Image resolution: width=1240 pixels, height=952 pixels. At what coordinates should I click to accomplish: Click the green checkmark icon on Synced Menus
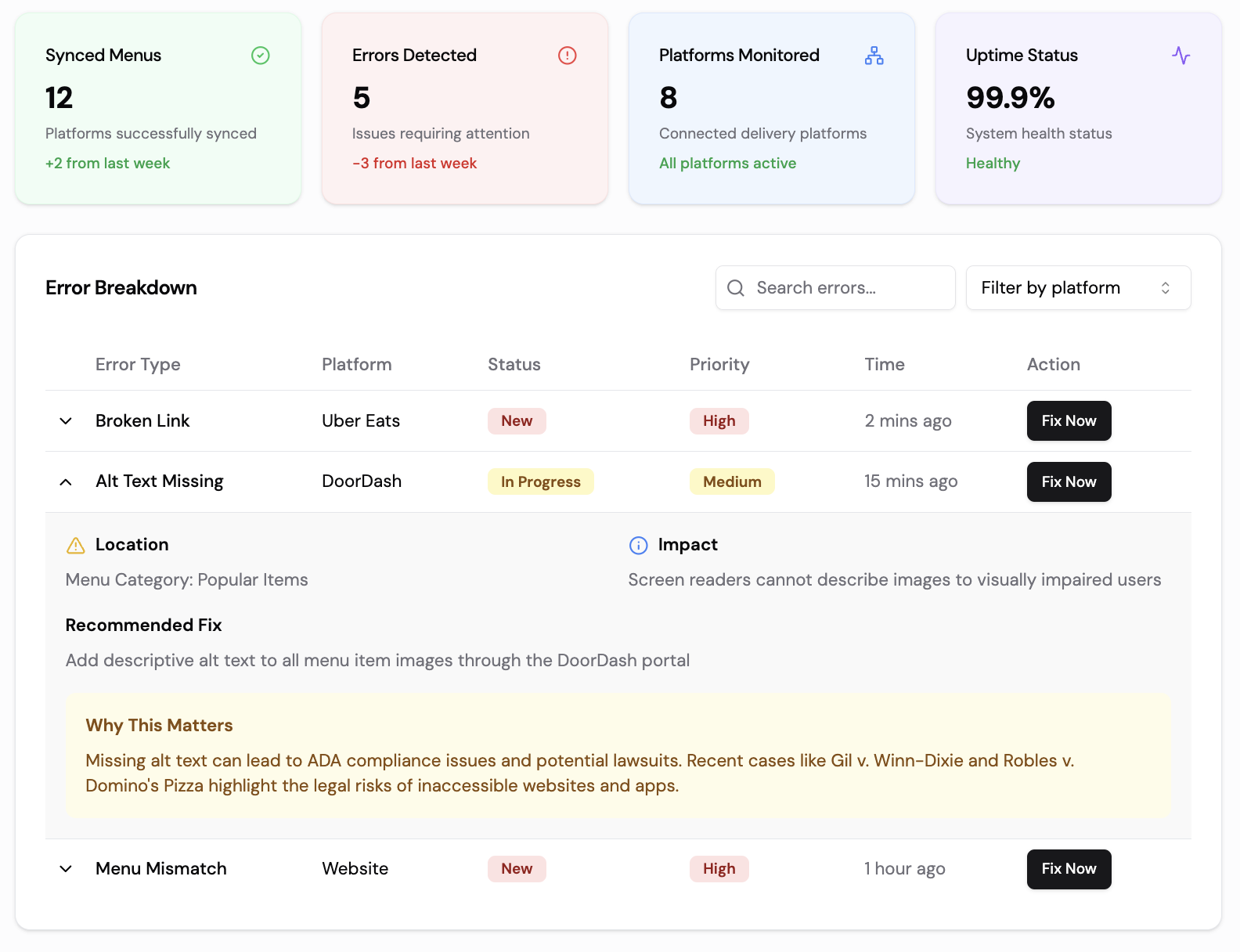coord(261,56)
